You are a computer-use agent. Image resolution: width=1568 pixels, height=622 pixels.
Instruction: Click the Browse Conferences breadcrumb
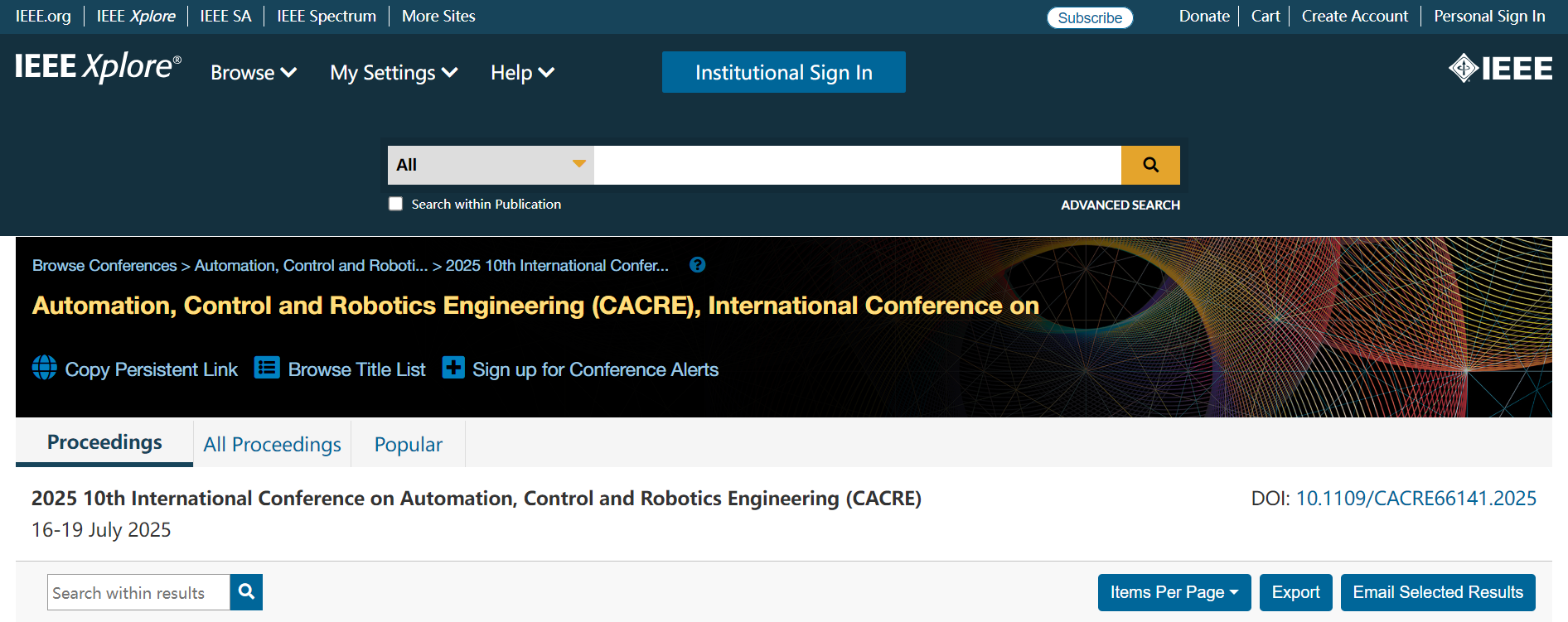[x=104, y=265]
